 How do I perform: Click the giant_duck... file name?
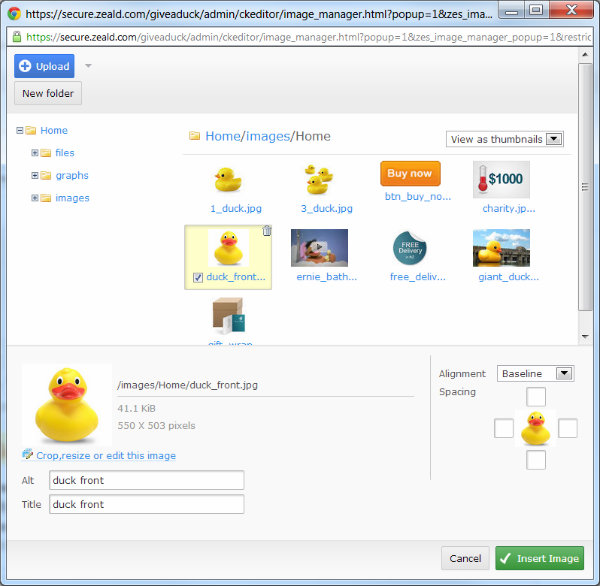click(x=509, y=277)
